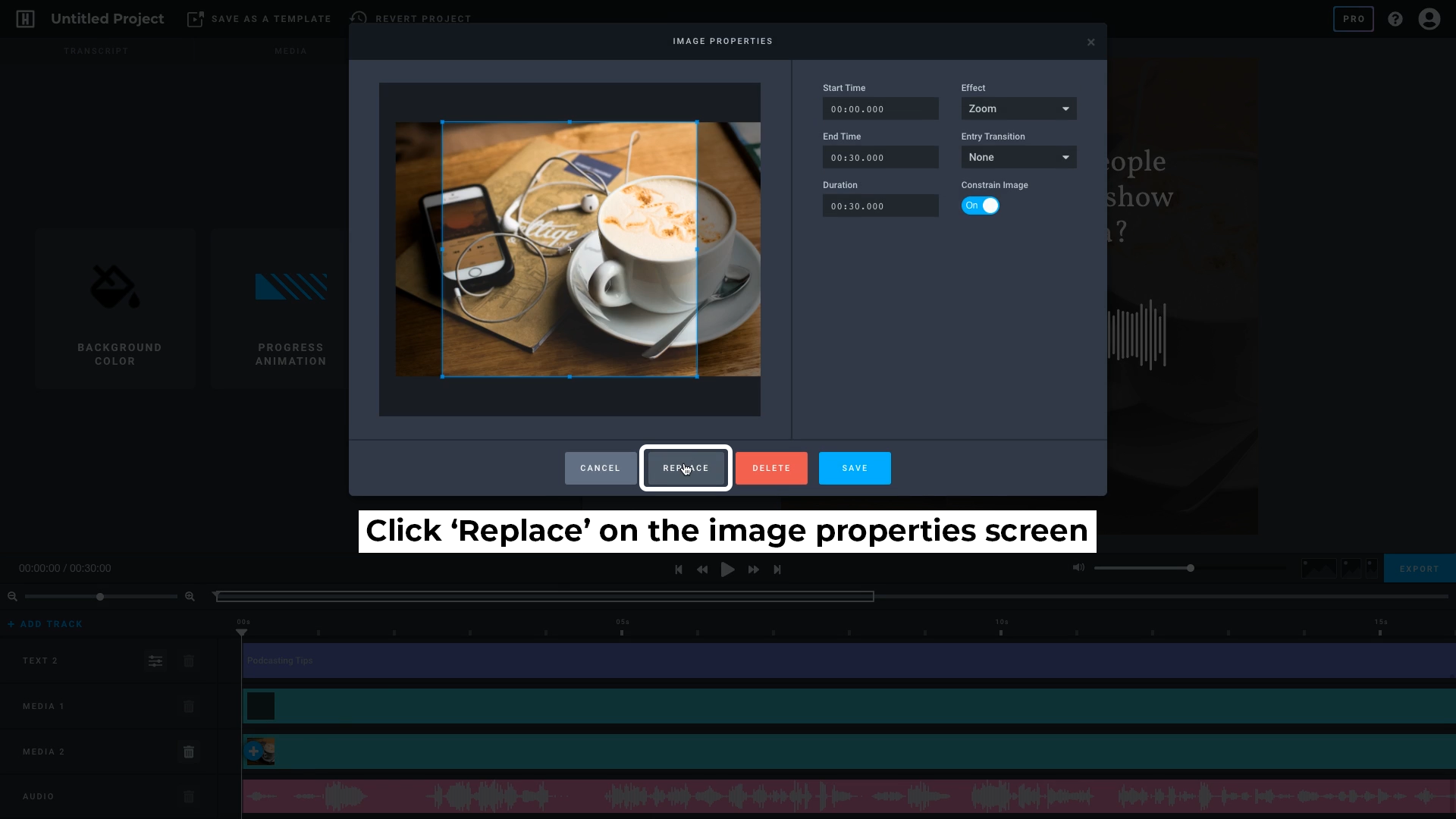Screen dimensions: 1456x819
Task: Click the delete icon on TEXT 2 track
Action: tap(188, 660)
